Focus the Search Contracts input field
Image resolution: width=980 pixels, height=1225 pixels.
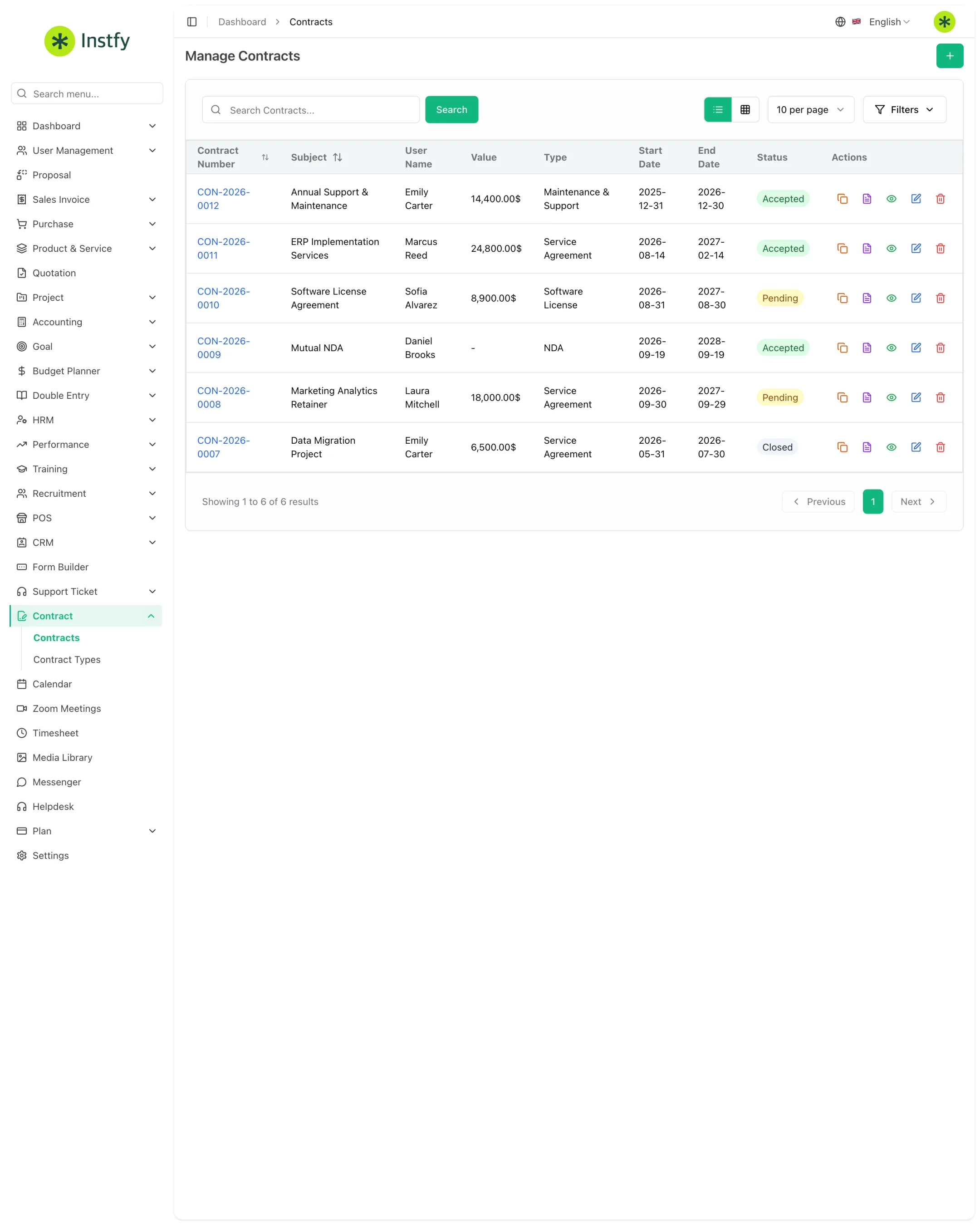pos(311,110)
